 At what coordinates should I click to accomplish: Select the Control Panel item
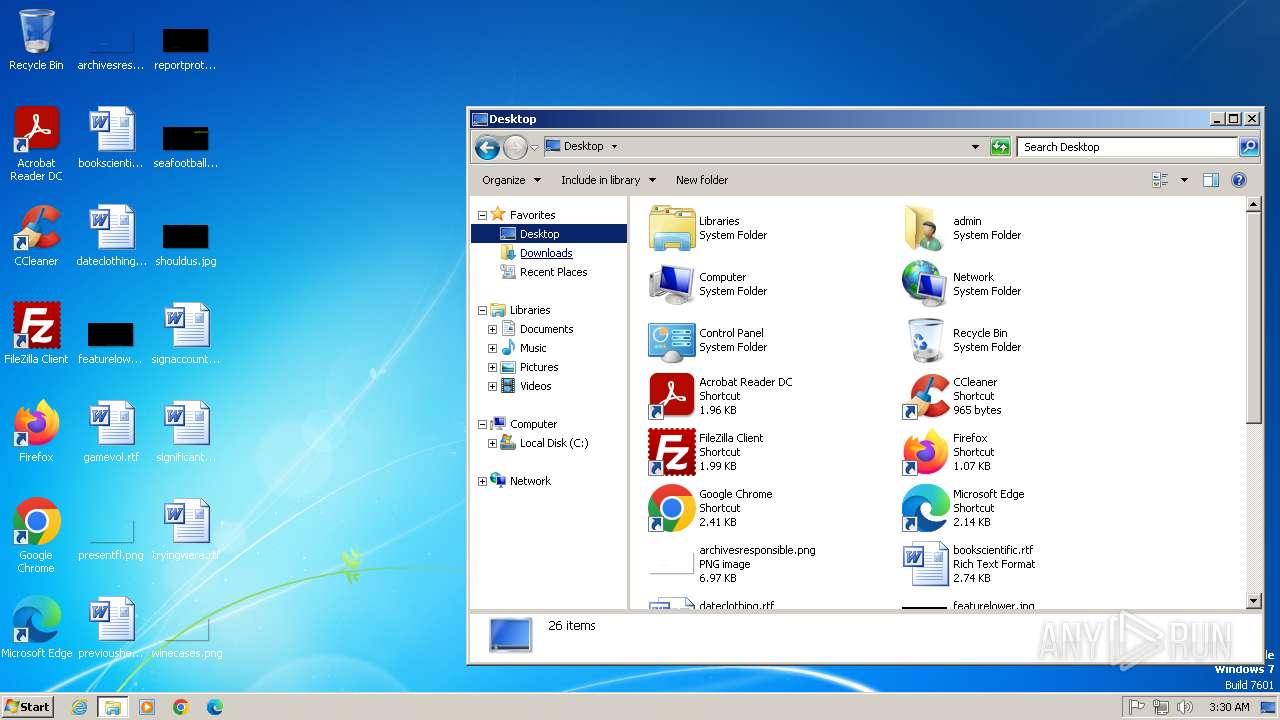point(708,340)
